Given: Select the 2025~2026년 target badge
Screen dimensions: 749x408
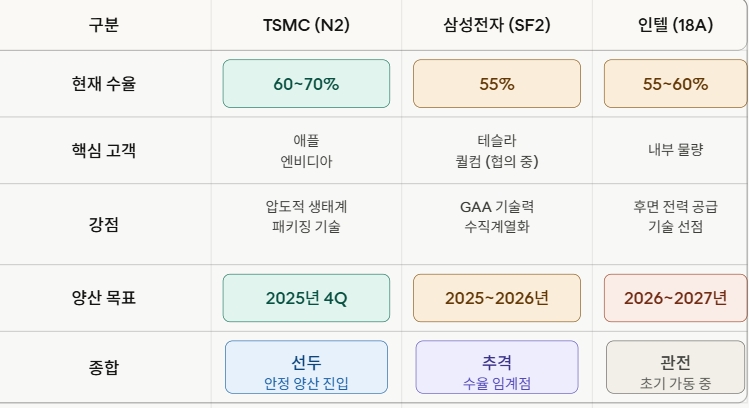Looking at the screenshot, I should pyautogui.click(x=497, y=298).
